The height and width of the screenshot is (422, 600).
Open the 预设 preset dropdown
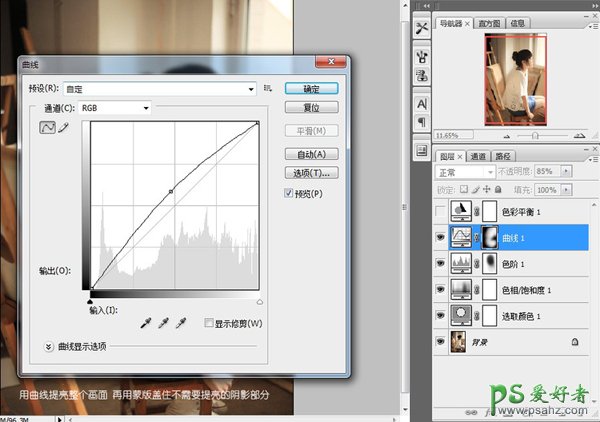pyautogui.click(x=160, y=88)
